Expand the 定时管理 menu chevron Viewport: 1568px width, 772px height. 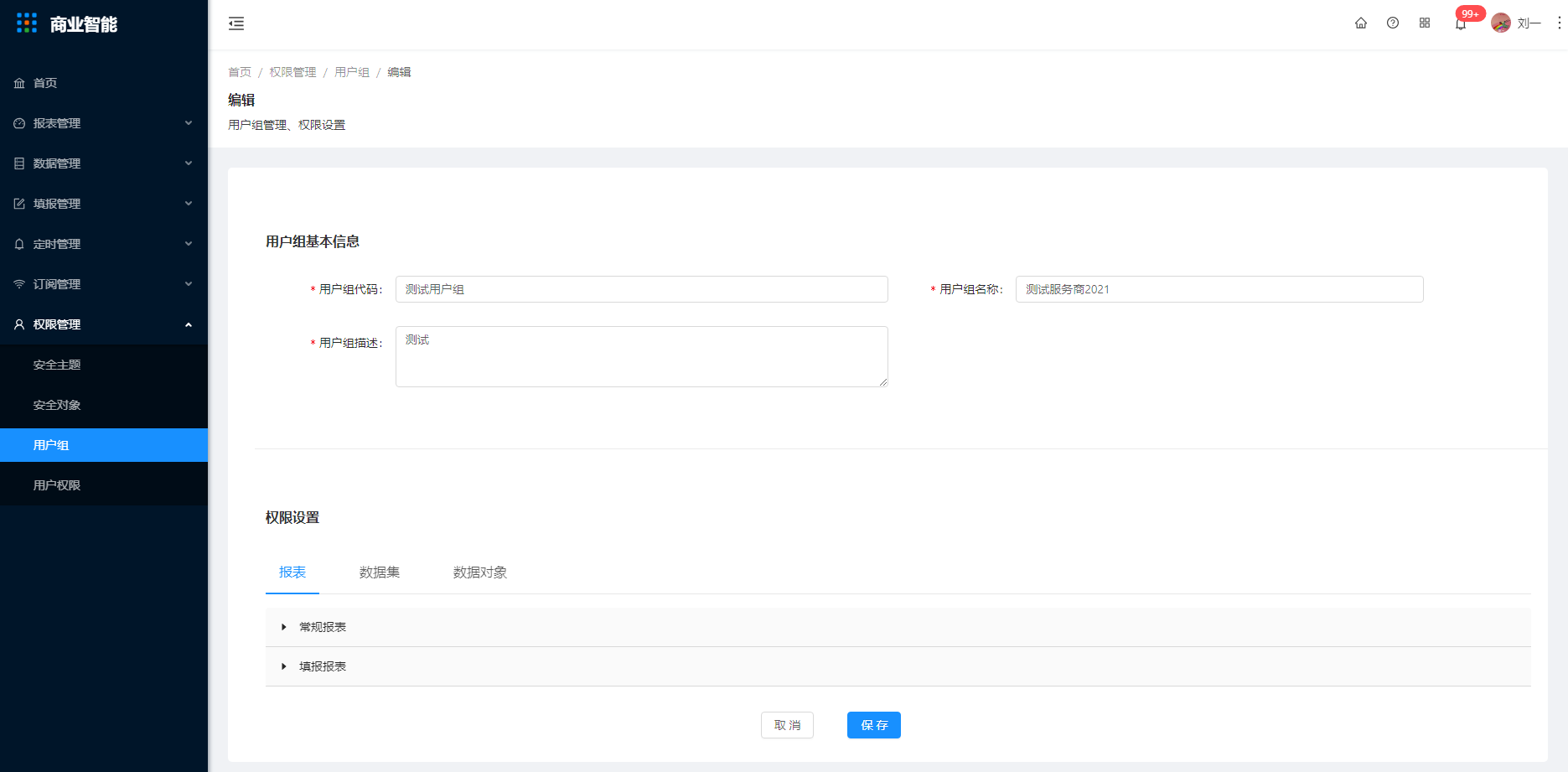(x=189, y=244)
